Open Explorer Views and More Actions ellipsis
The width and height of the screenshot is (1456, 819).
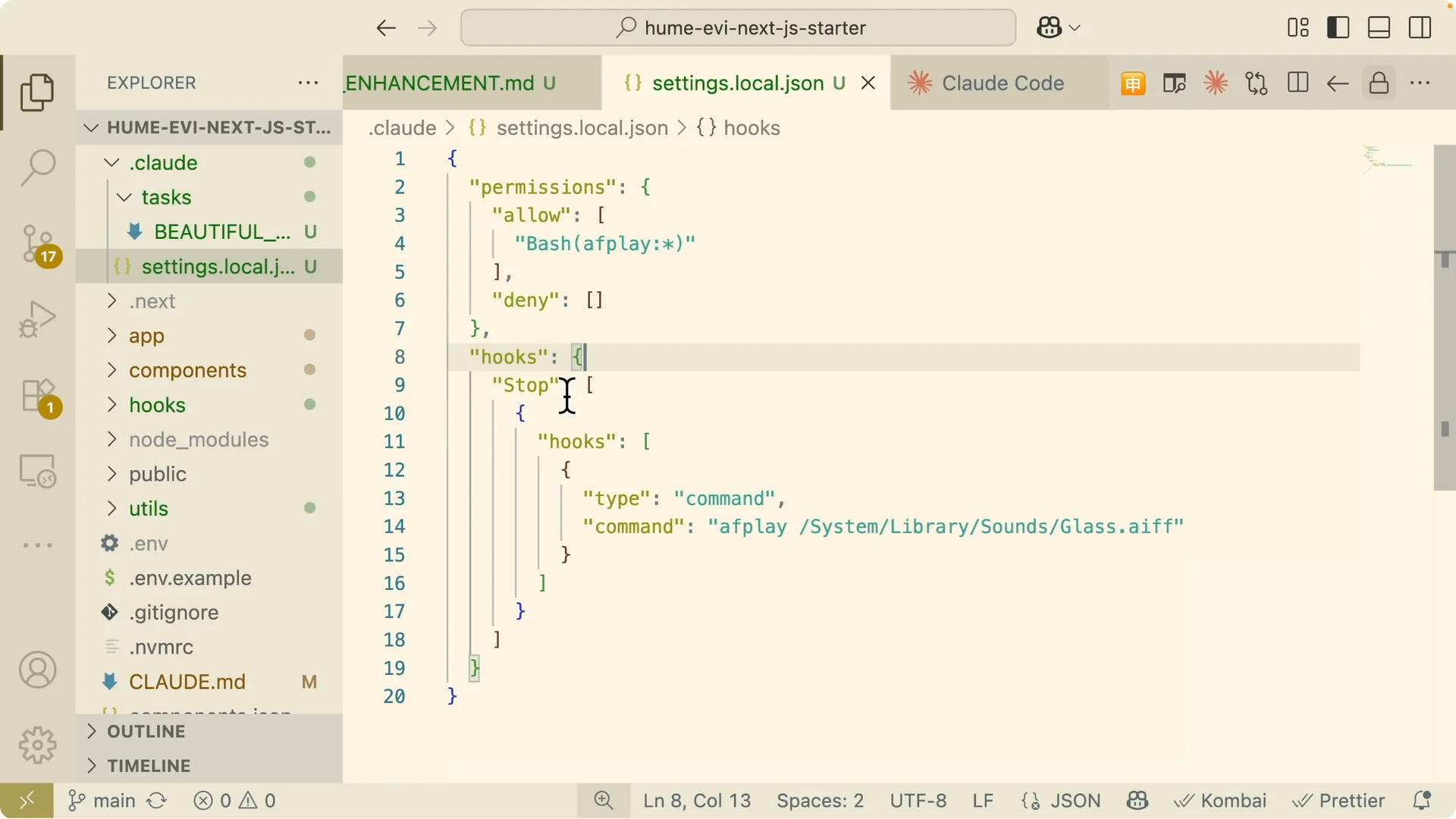click(x=308, y=83)
